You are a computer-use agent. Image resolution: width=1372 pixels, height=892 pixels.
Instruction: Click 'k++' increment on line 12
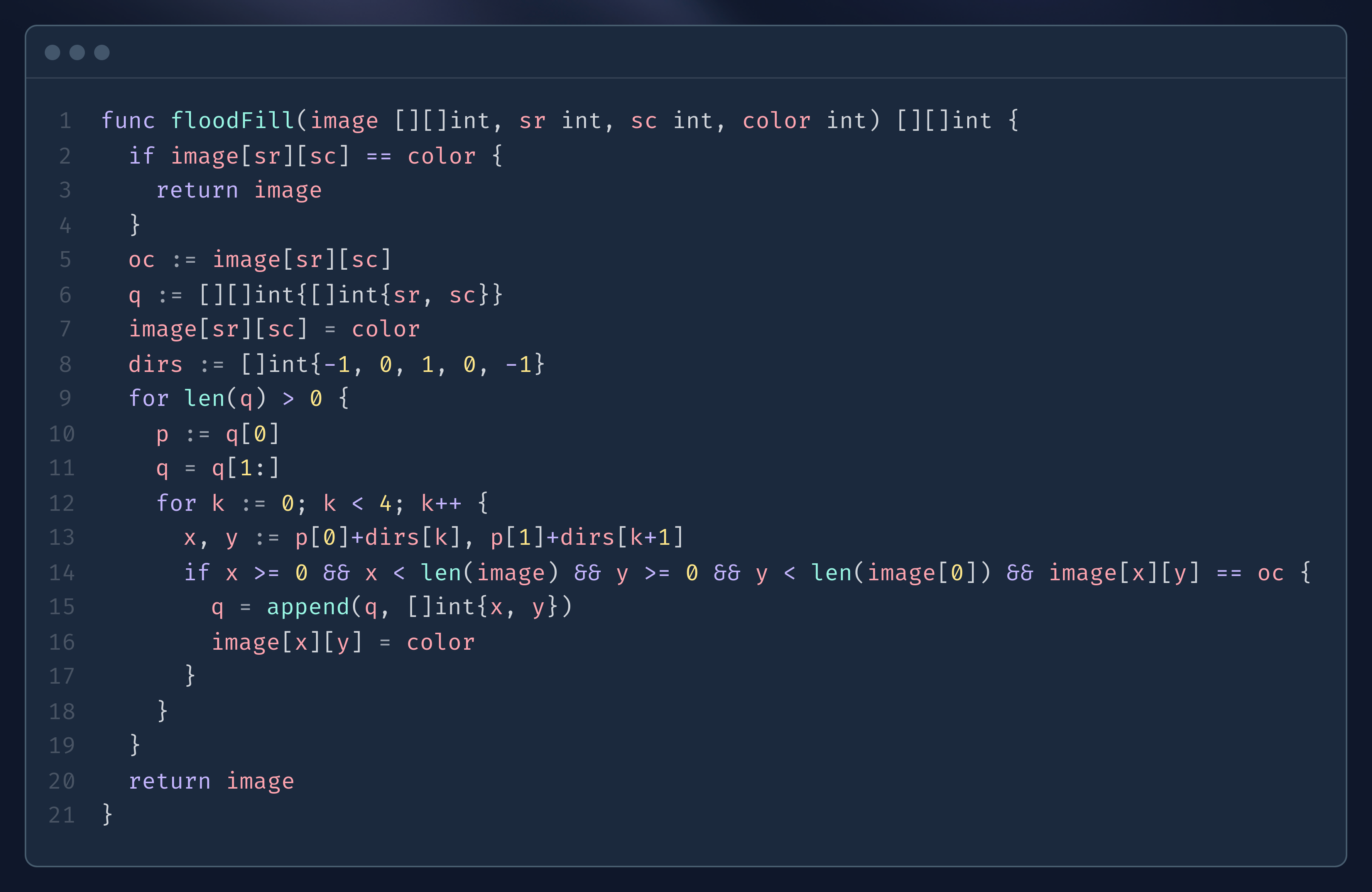tap(441, 503)
